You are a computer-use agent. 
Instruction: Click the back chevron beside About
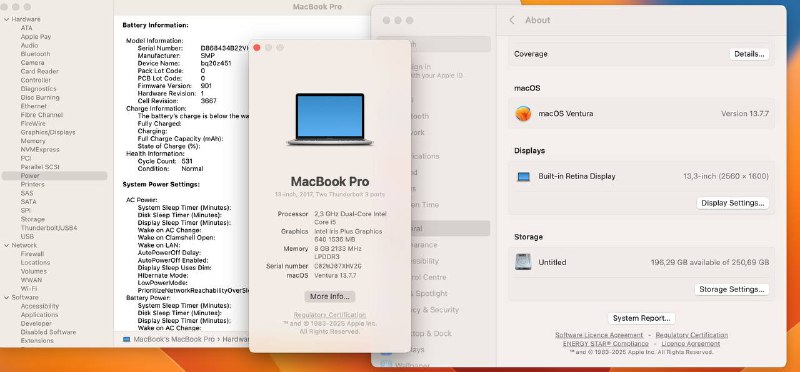tap(512, 20)
